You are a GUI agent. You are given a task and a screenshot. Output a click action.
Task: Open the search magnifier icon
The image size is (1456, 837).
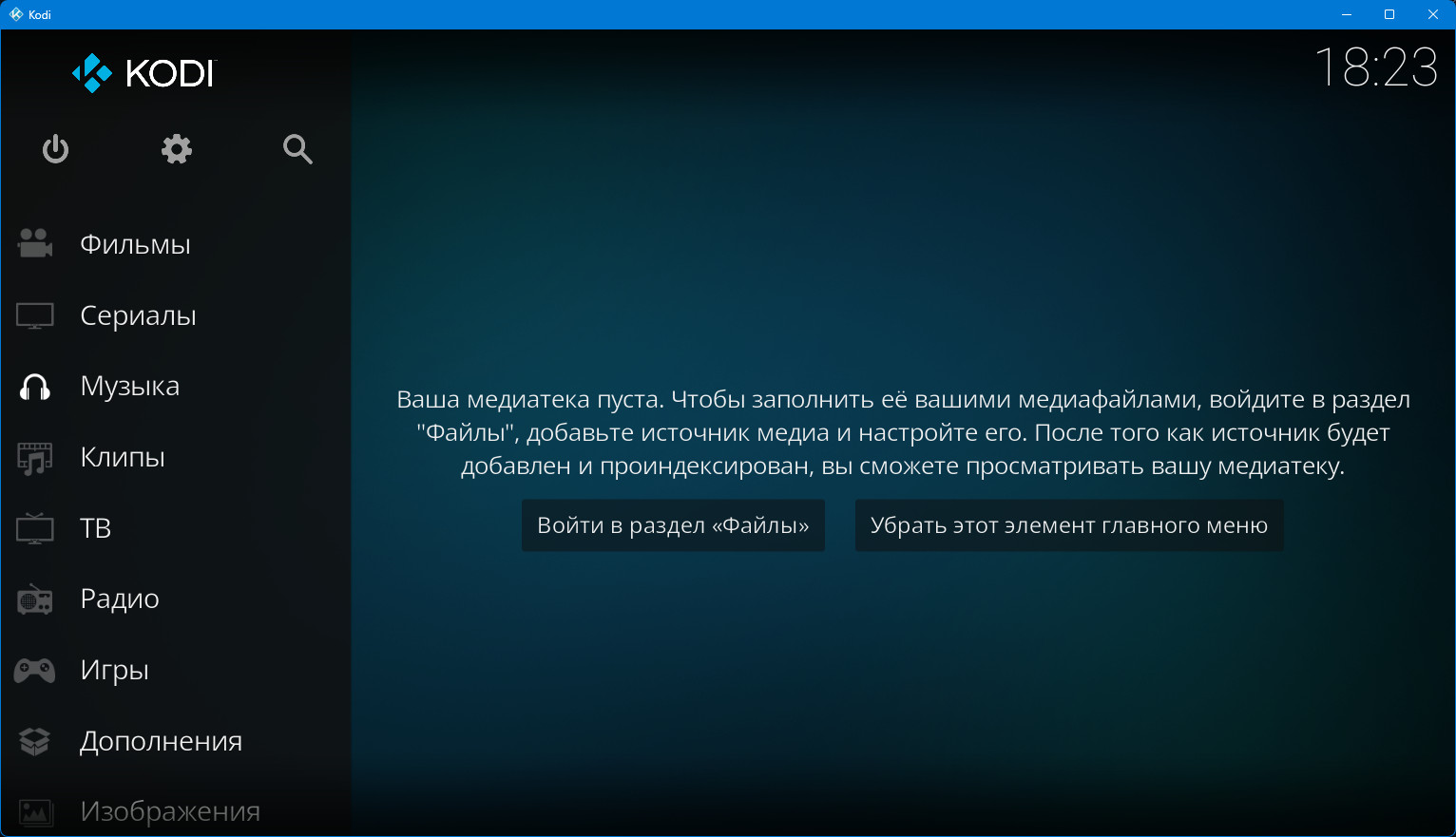click(x=297, y=149)
